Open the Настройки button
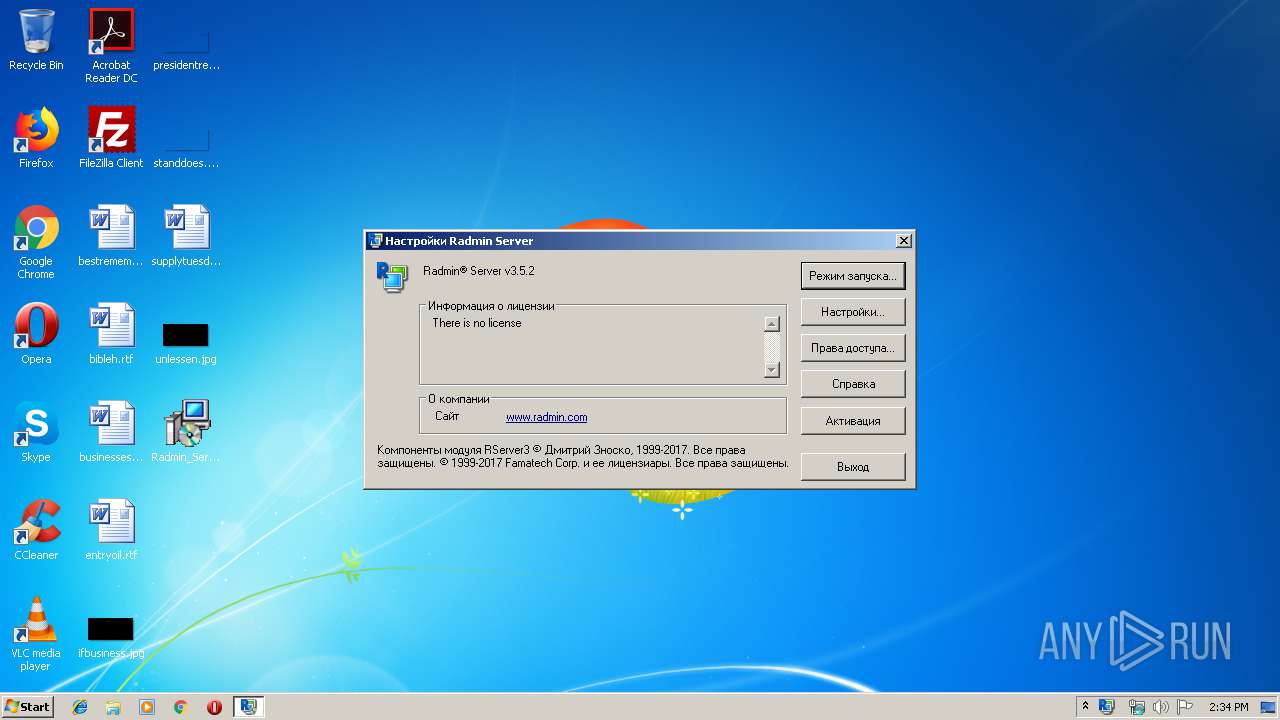The image size is (1280, 720). coord(853,312)
